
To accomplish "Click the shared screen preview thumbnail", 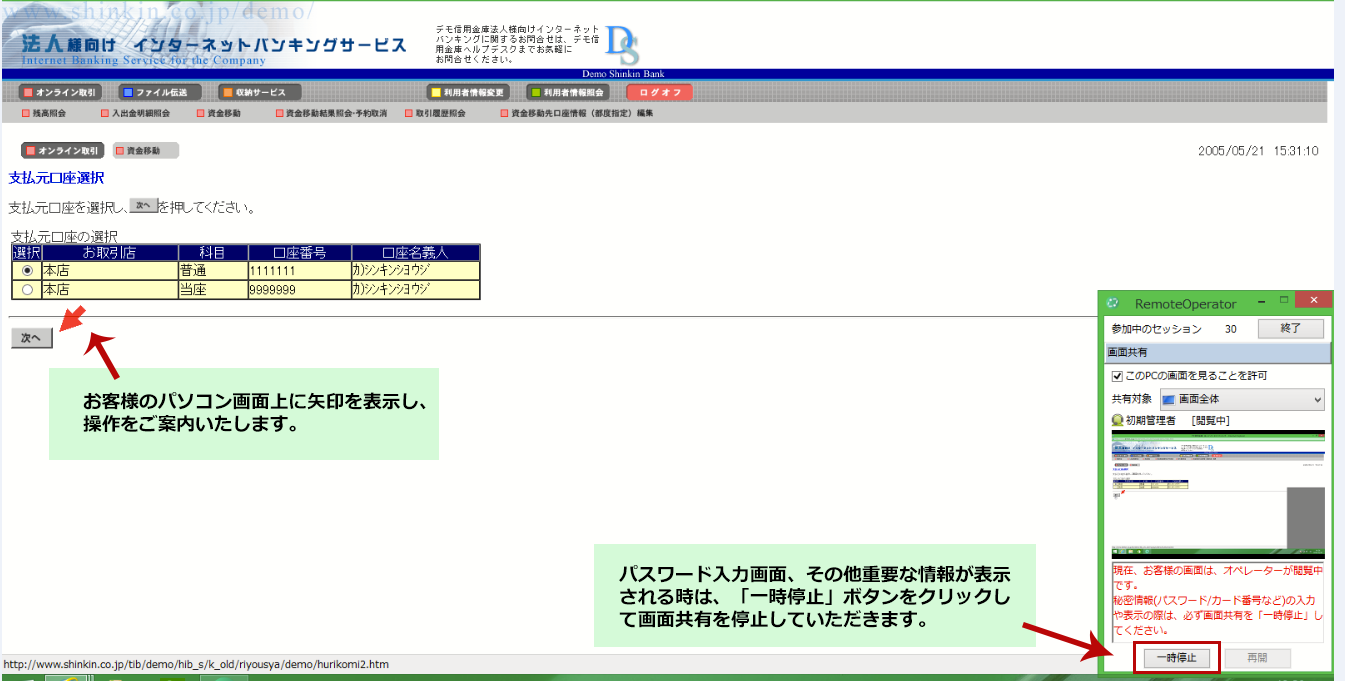I will point(1218,494).
